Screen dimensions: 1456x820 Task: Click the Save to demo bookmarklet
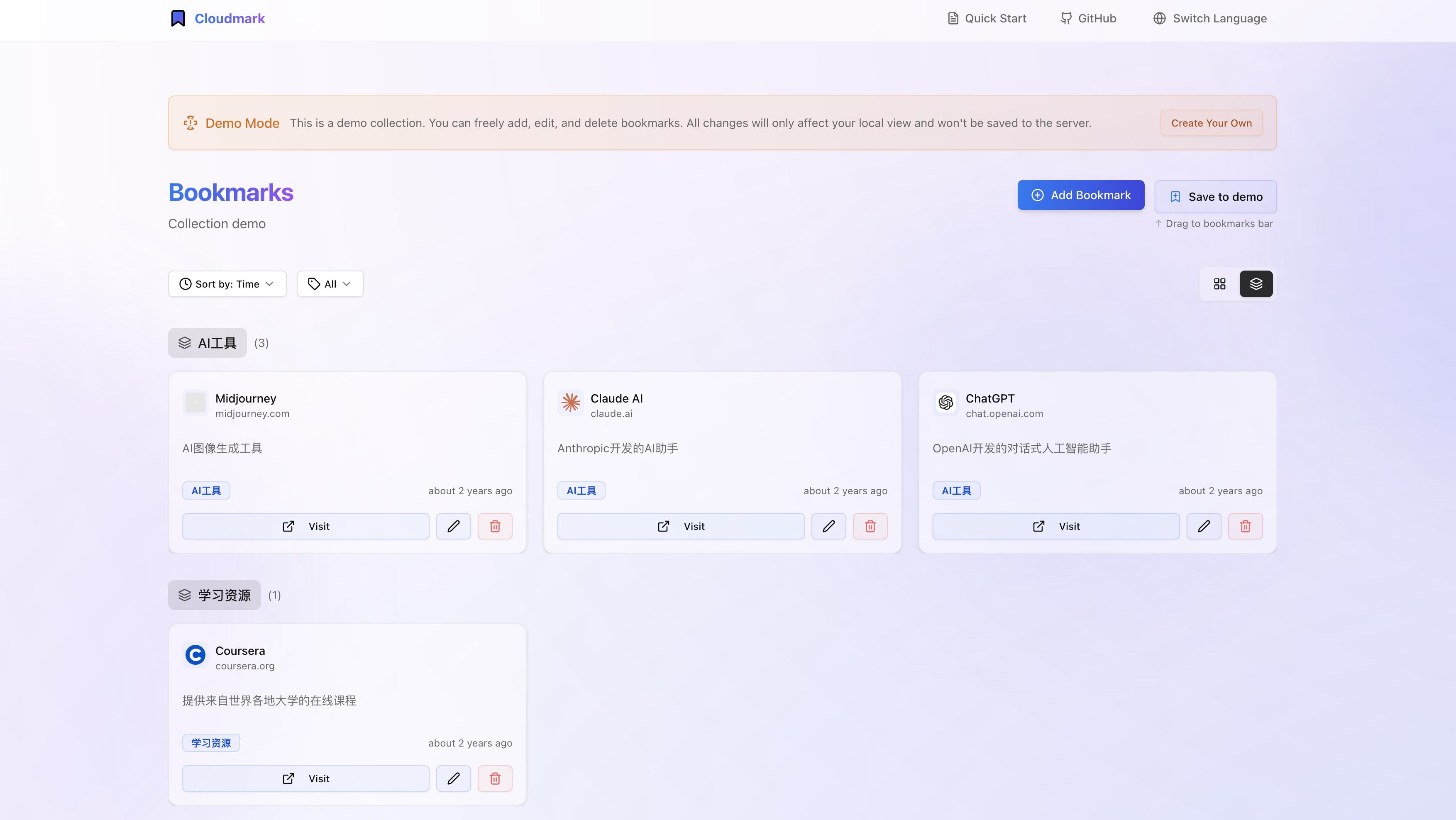(1215, 197)
